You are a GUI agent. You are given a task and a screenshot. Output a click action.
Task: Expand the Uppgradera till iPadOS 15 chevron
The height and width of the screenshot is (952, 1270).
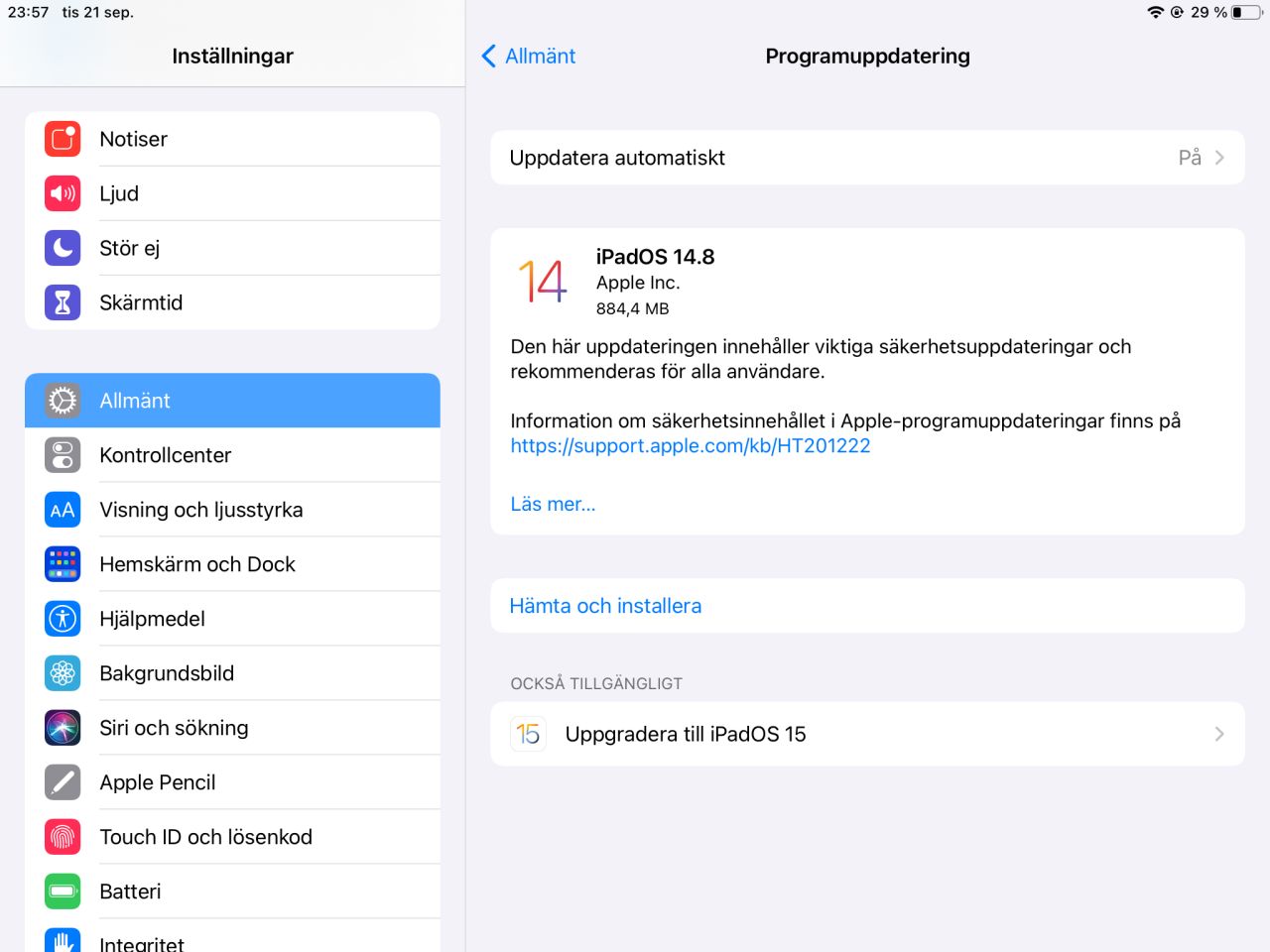click(1219, 734)
